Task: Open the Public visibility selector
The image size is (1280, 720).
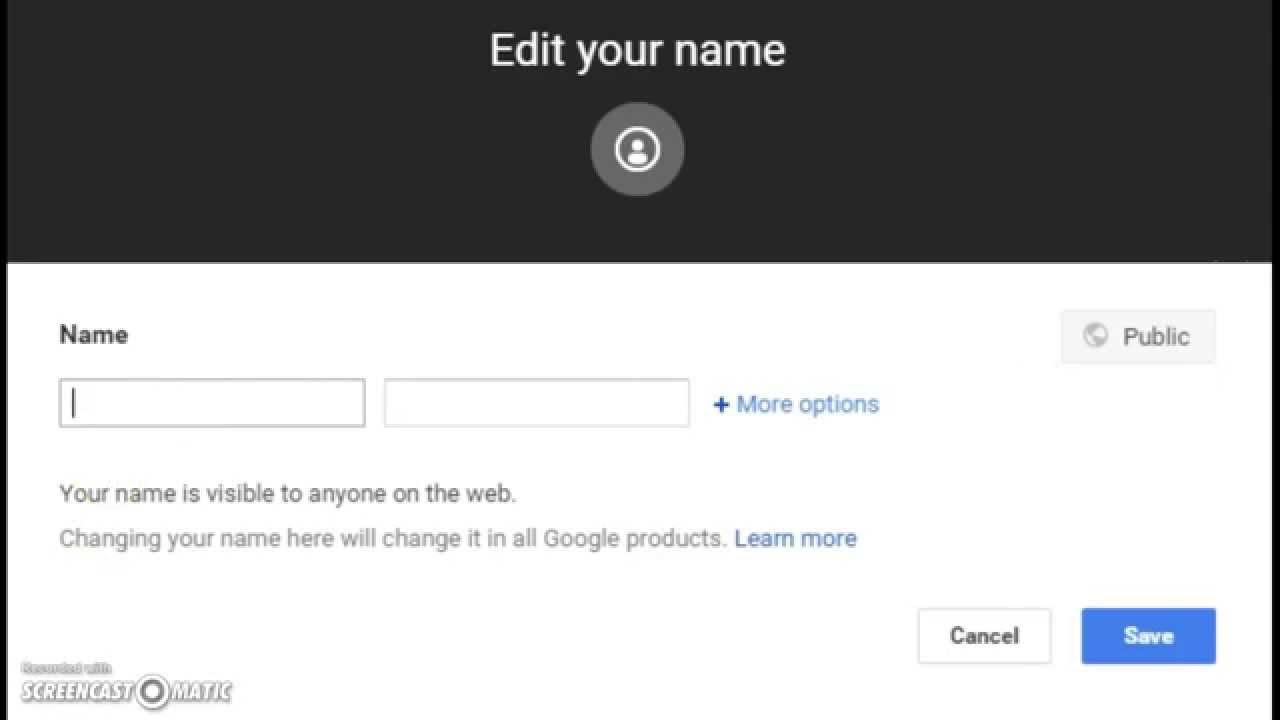Action: (1138, 336)
